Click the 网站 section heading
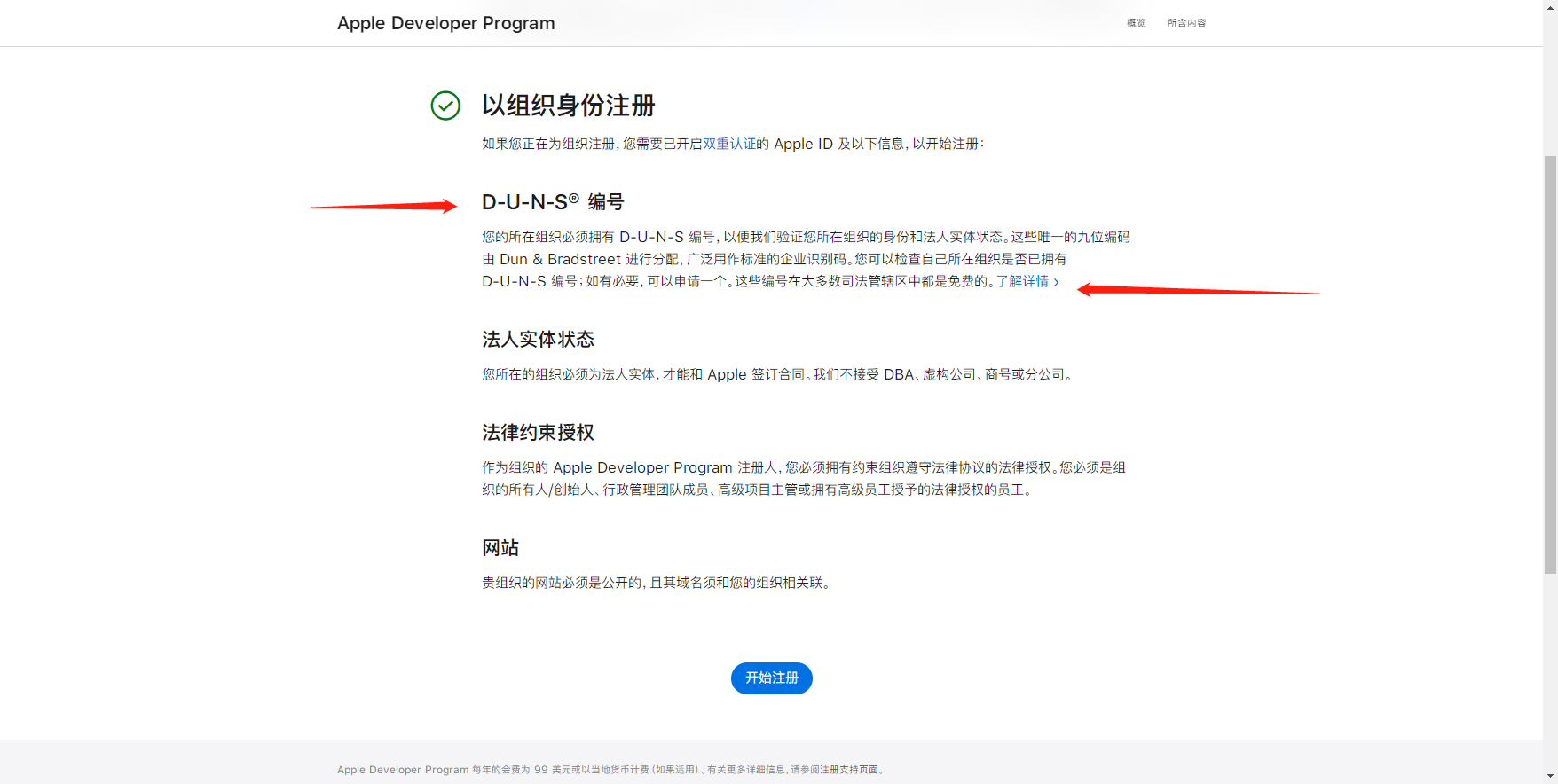 click(500, 548)
